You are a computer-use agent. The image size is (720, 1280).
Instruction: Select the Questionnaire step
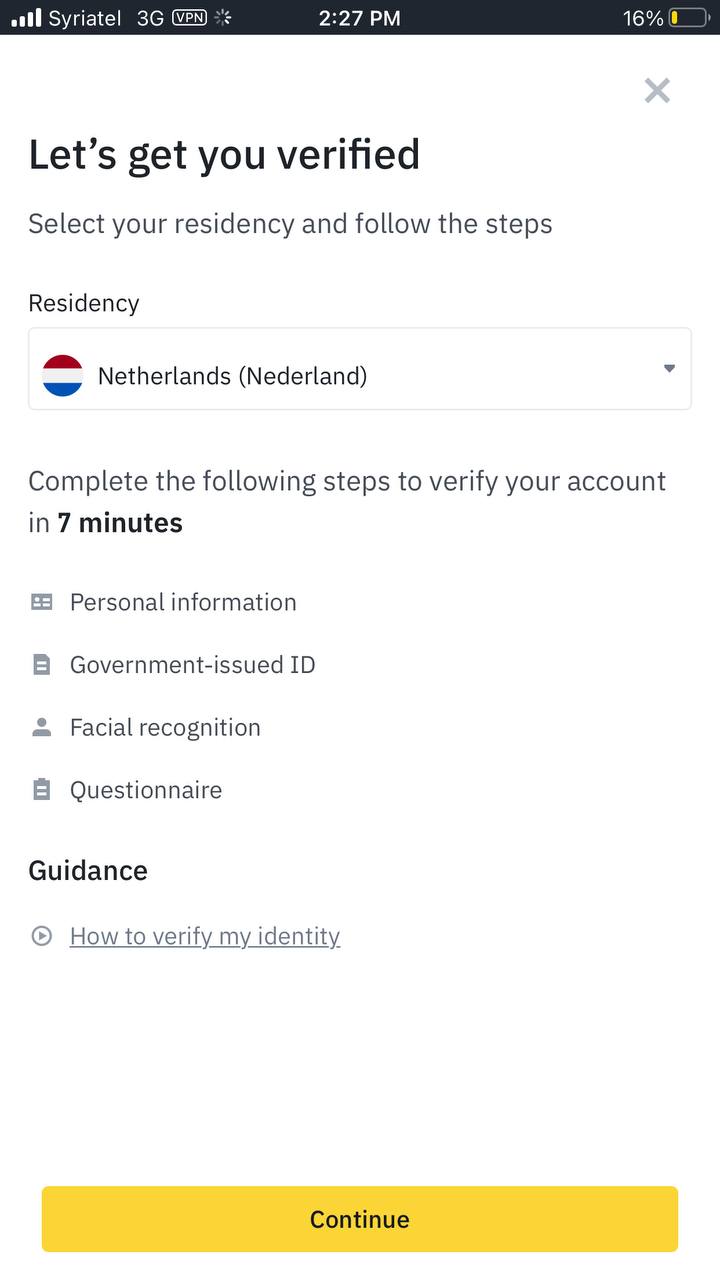(x=146, y=790)
